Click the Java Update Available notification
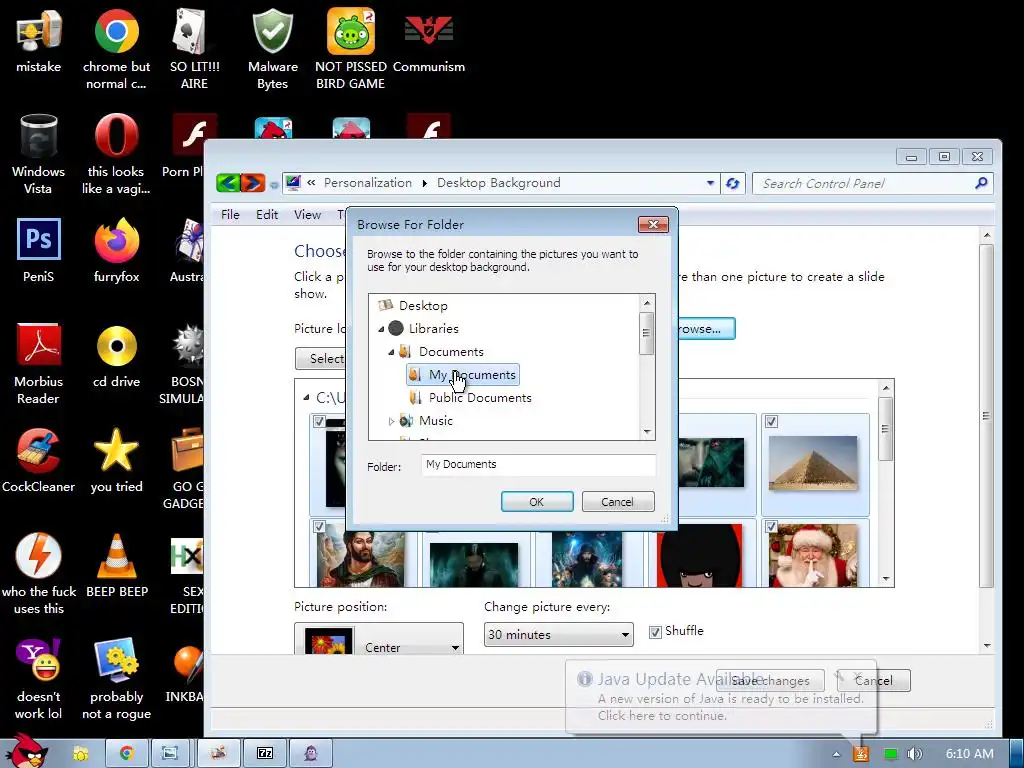The height and width of the screenshot is (768, 1024). pos(721,697)
